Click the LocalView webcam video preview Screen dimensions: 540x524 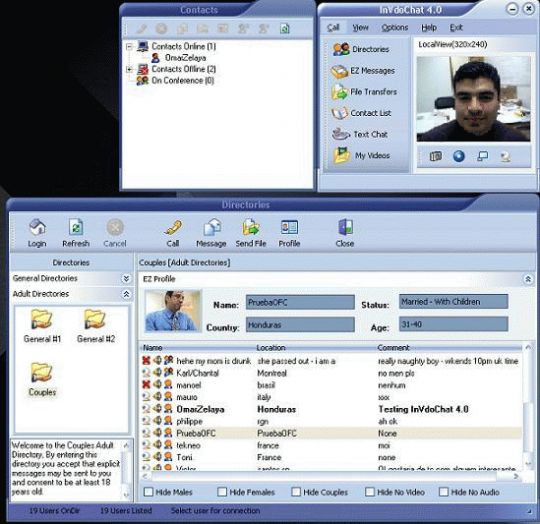click(x=473, y=99)
